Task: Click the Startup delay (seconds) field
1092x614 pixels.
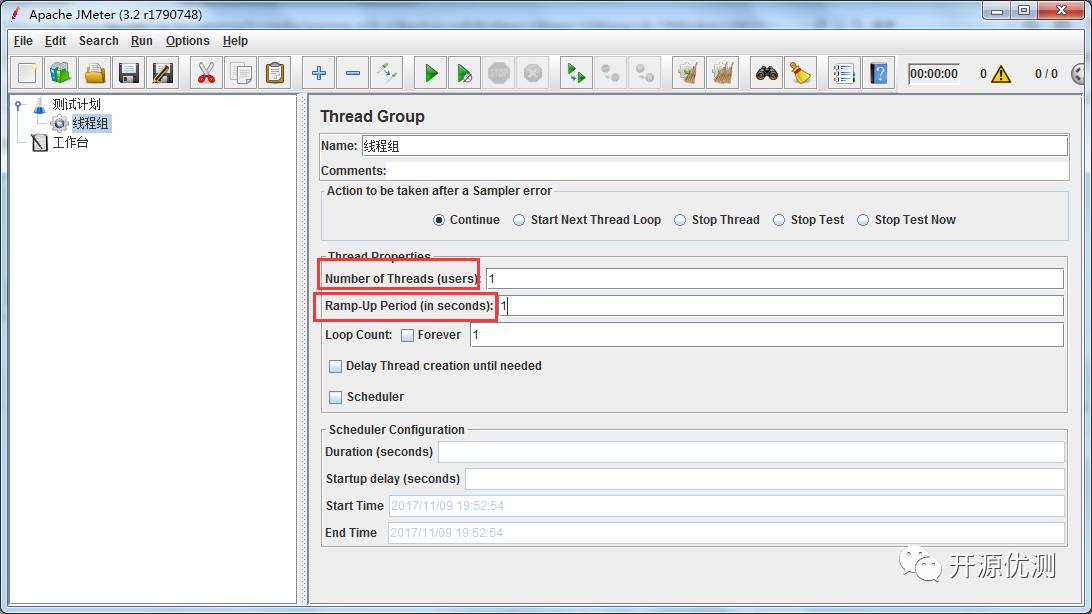Action: [765, 479]
